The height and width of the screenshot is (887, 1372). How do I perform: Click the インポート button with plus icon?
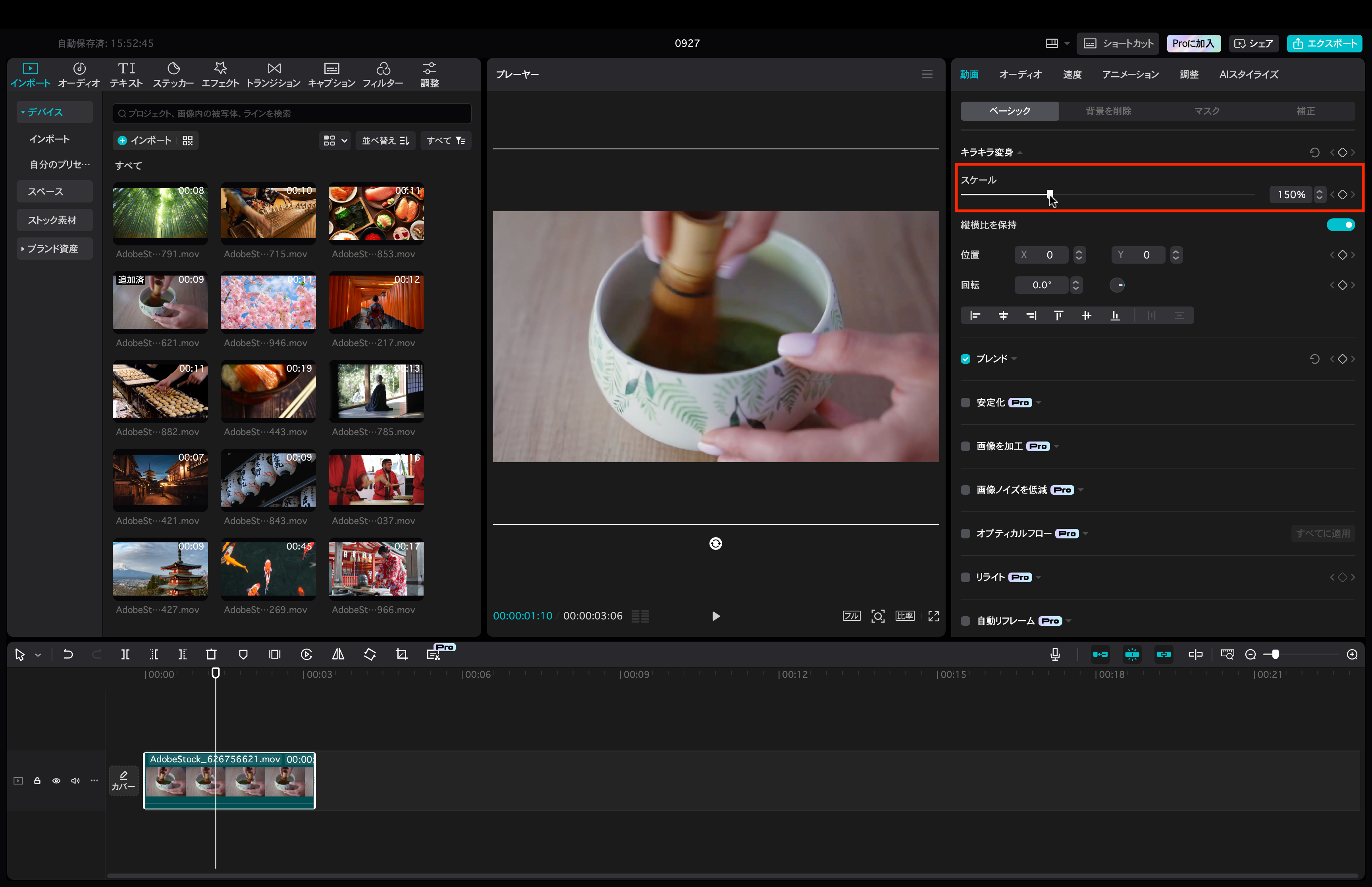click(145, 141)
